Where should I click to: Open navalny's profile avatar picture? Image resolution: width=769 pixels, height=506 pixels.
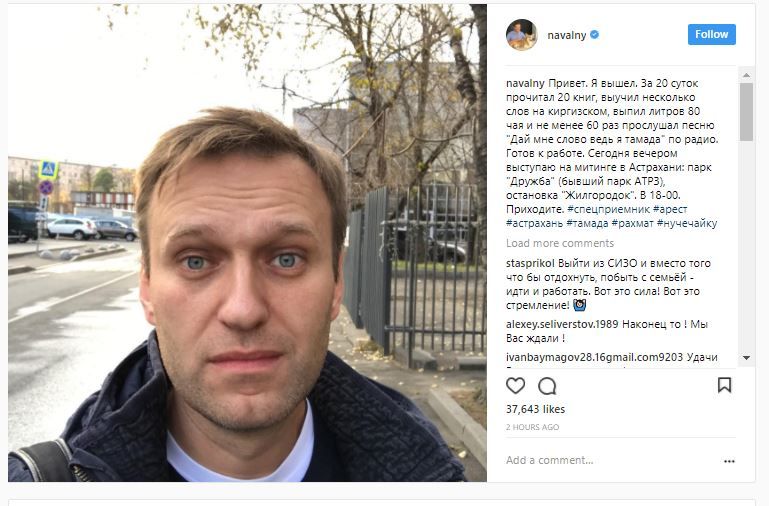click(x=522, y=35)
